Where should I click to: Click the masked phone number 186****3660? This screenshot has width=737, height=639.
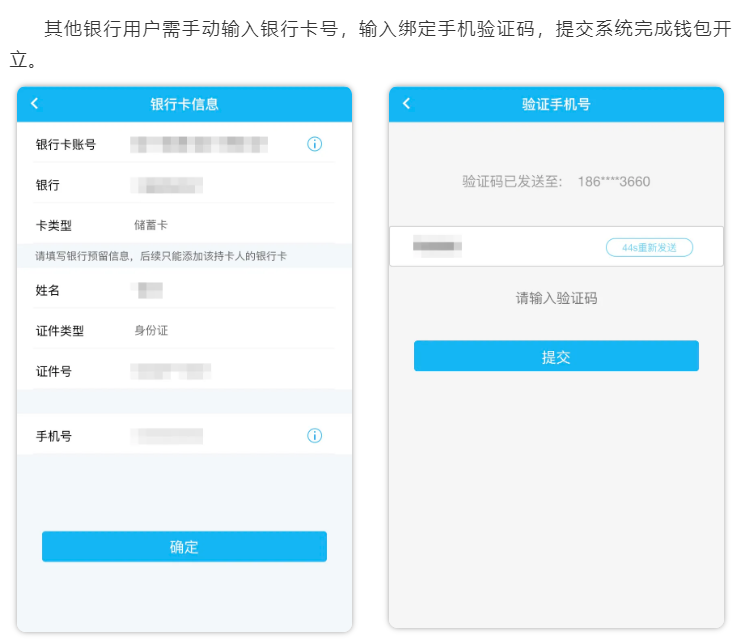(x=614, y=182)
